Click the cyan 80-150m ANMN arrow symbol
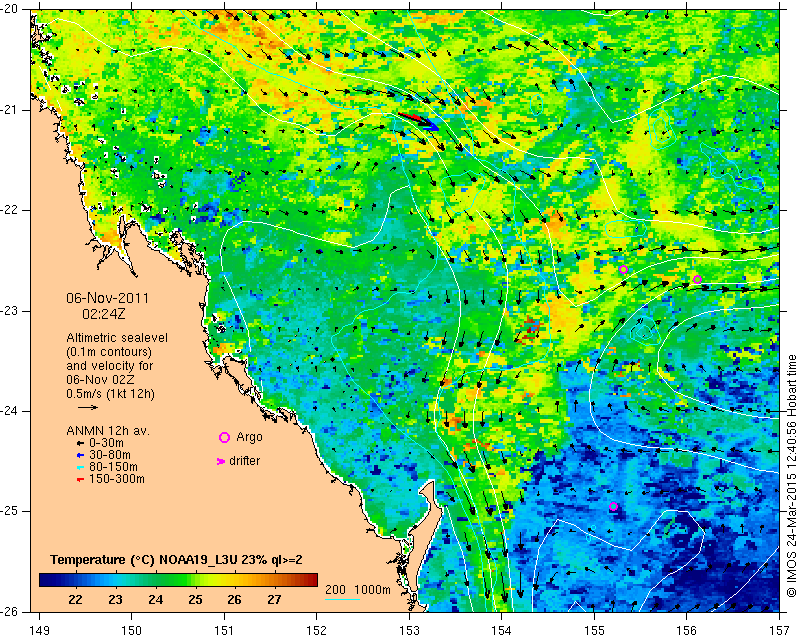 (x=80, y=467)
